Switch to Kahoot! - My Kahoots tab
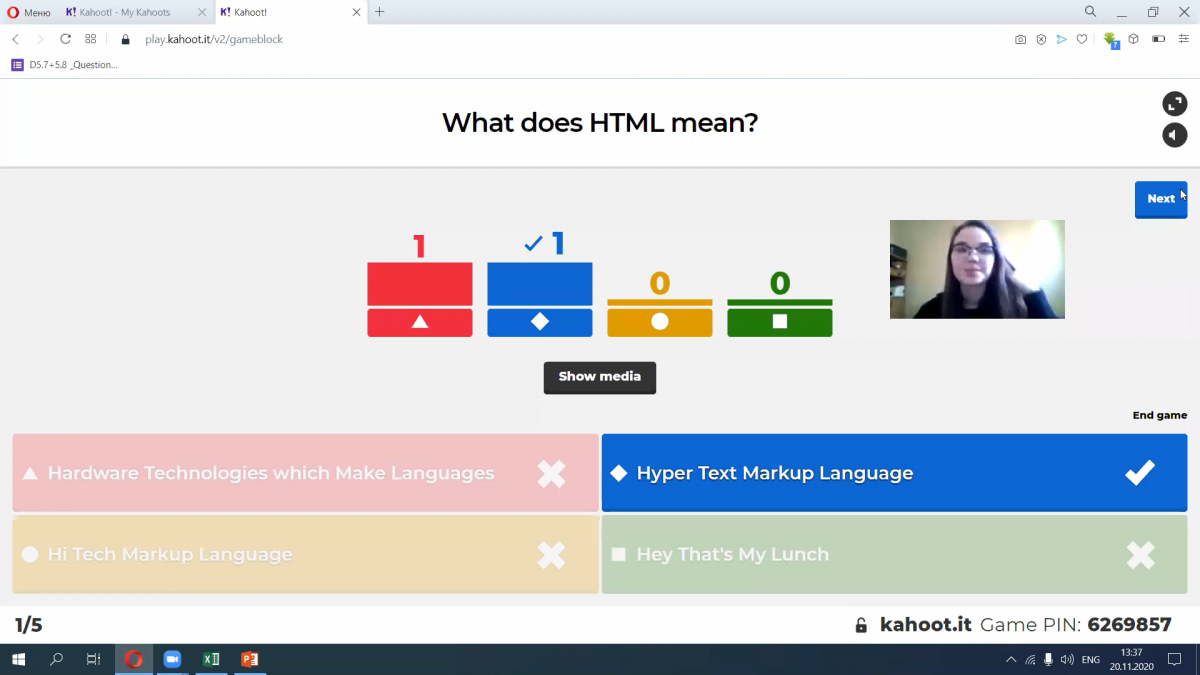 click(x=125, y=12)
